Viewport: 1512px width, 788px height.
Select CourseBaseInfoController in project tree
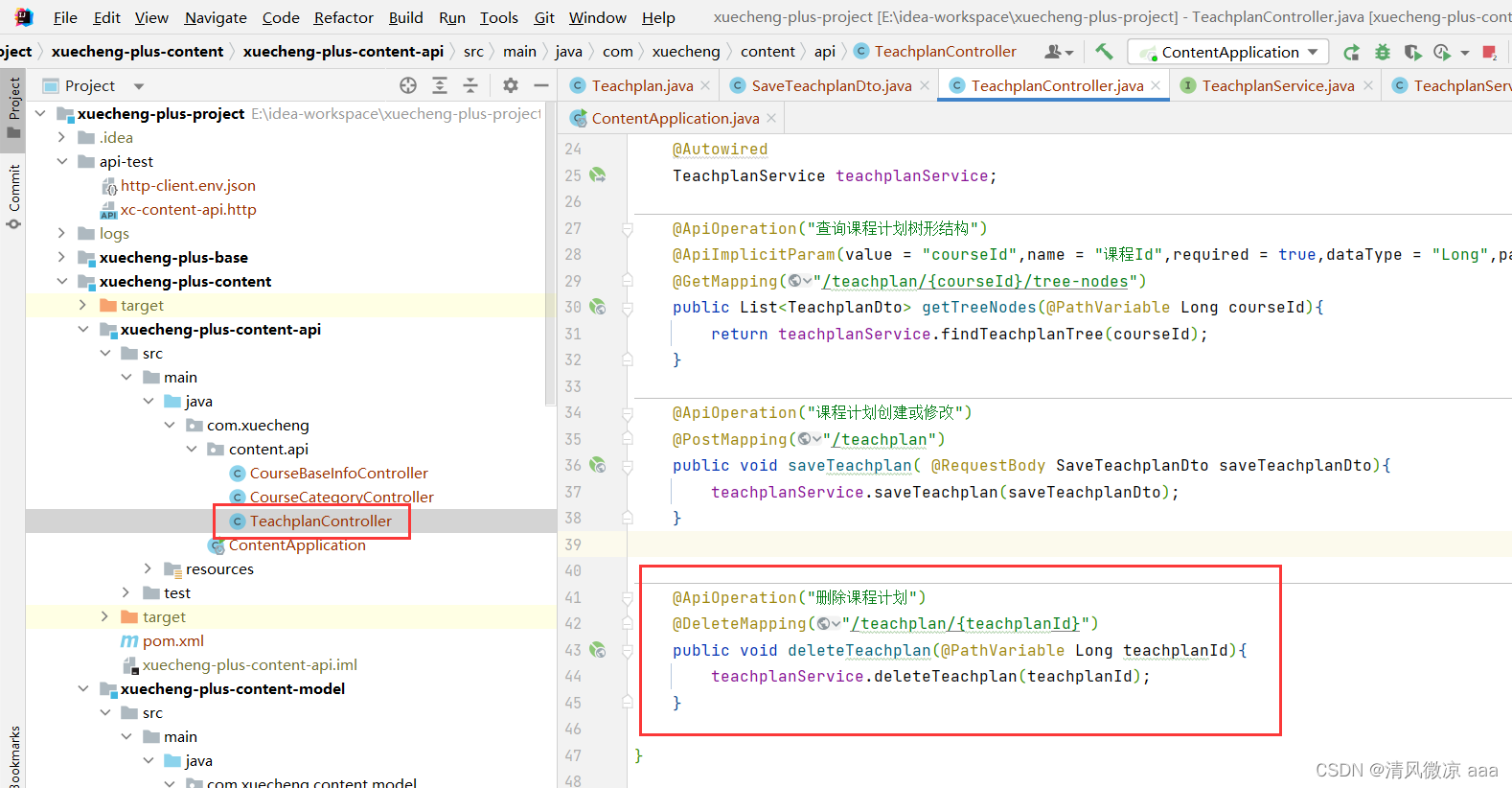pos(338,473)
